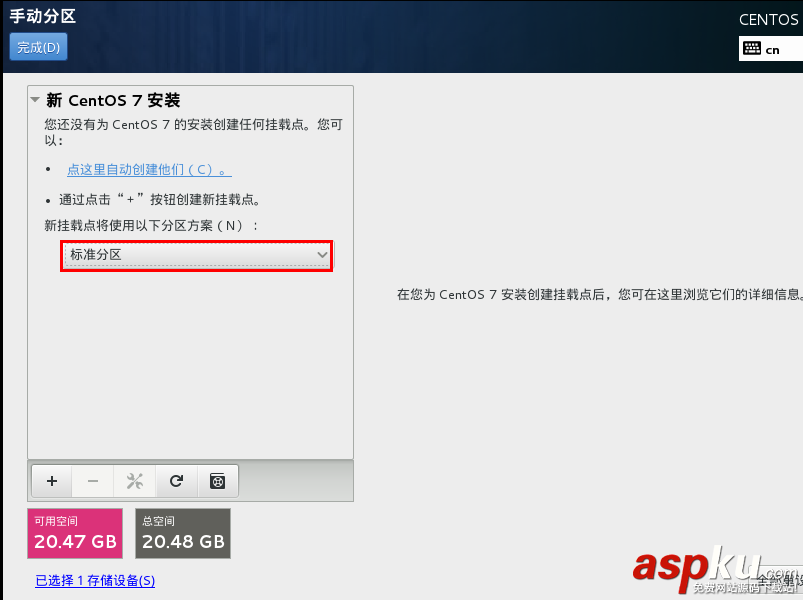Click the Done 完成(D) button
803x600 pixels.
38,47
